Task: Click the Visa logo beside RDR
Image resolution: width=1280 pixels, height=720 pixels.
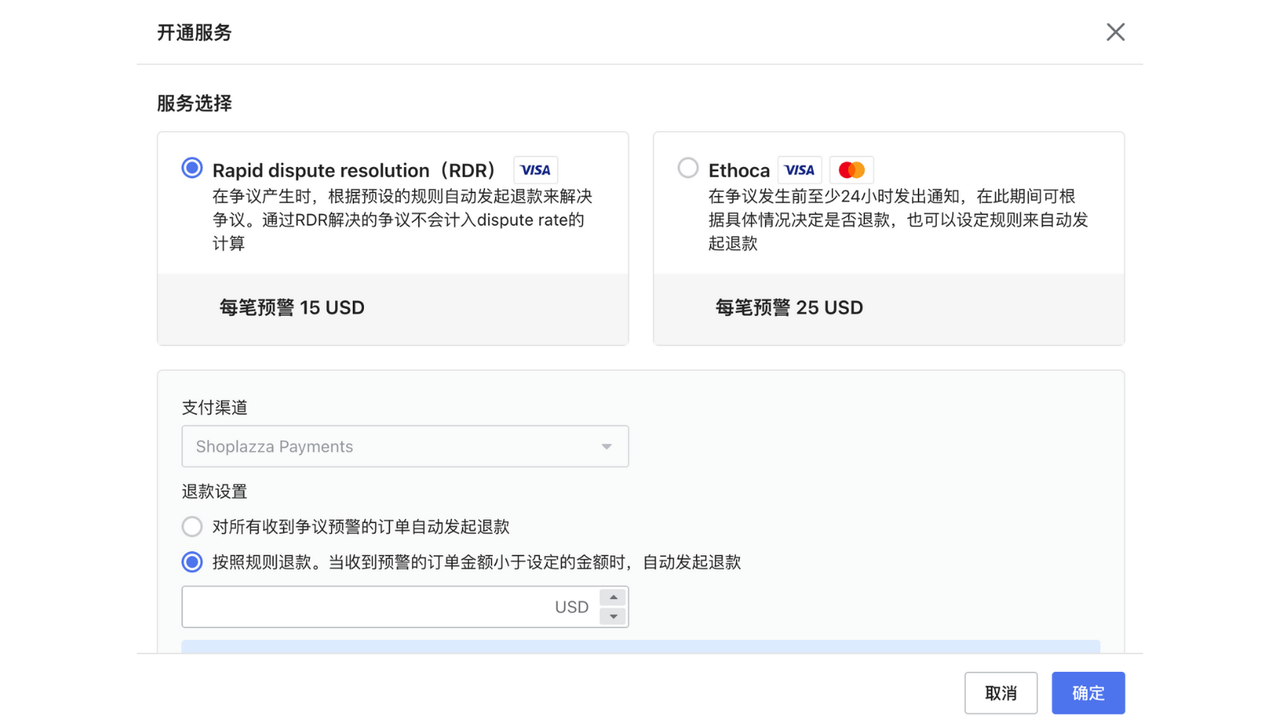Action: (535, 170)
